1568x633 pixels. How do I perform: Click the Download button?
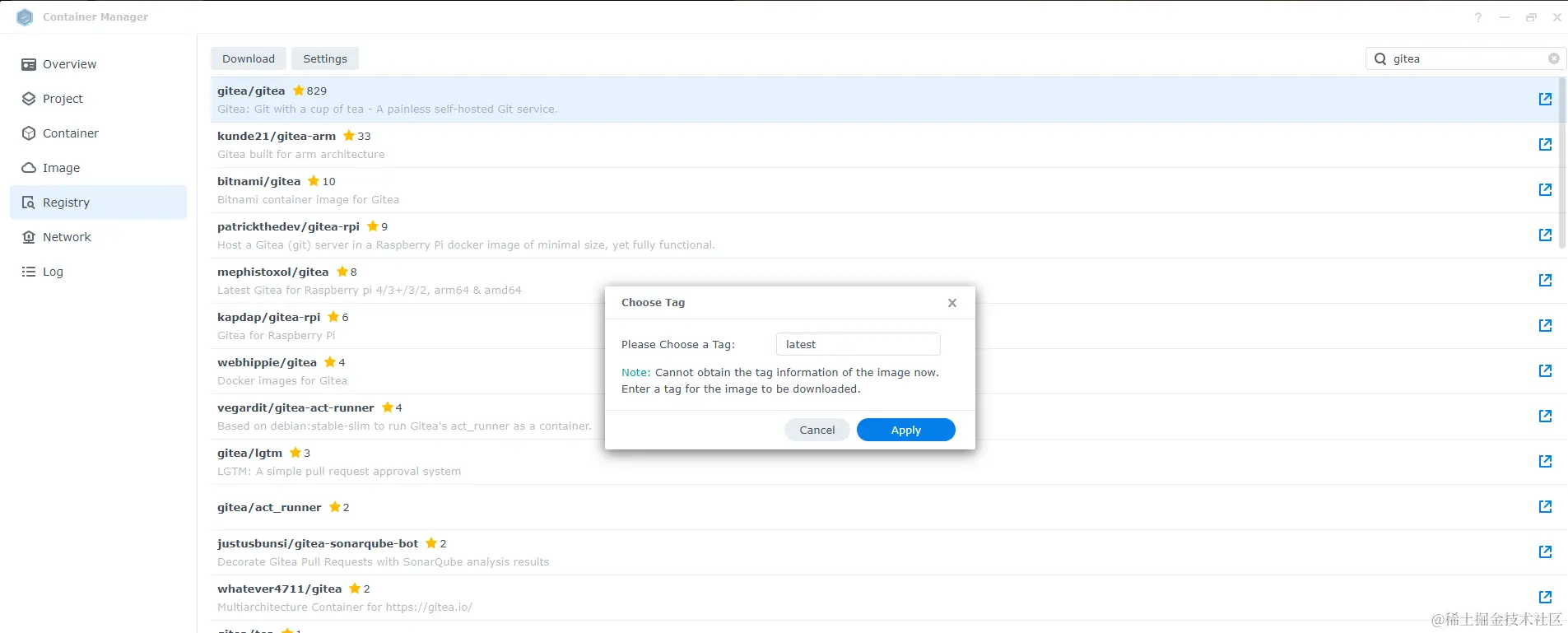tap(249, 58)
